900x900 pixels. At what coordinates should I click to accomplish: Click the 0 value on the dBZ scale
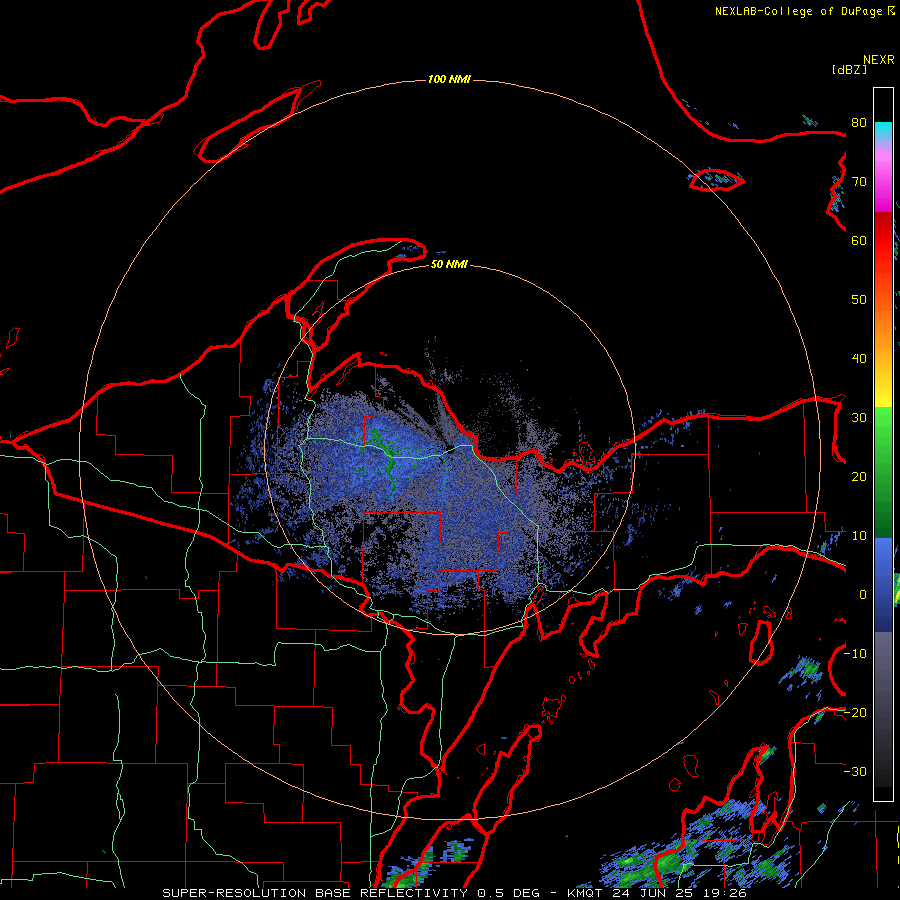(x=863, y=595)
